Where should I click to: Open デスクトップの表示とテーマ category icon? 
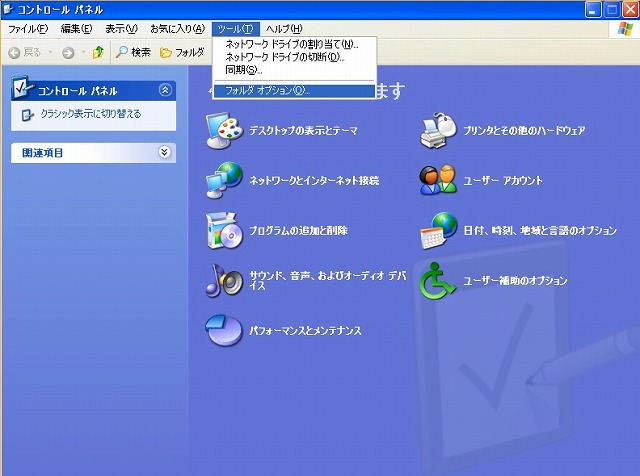(x=224, y=131)
